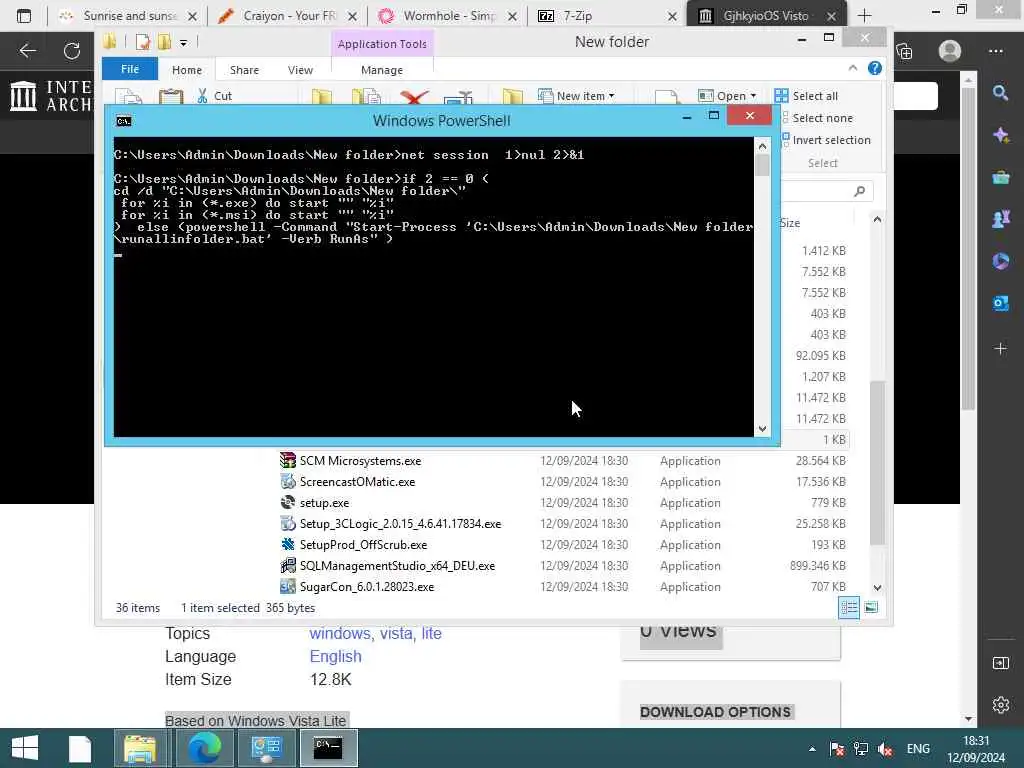The image size is (1024, 768).
Task: Select setup.exe file
Action: 324,503
